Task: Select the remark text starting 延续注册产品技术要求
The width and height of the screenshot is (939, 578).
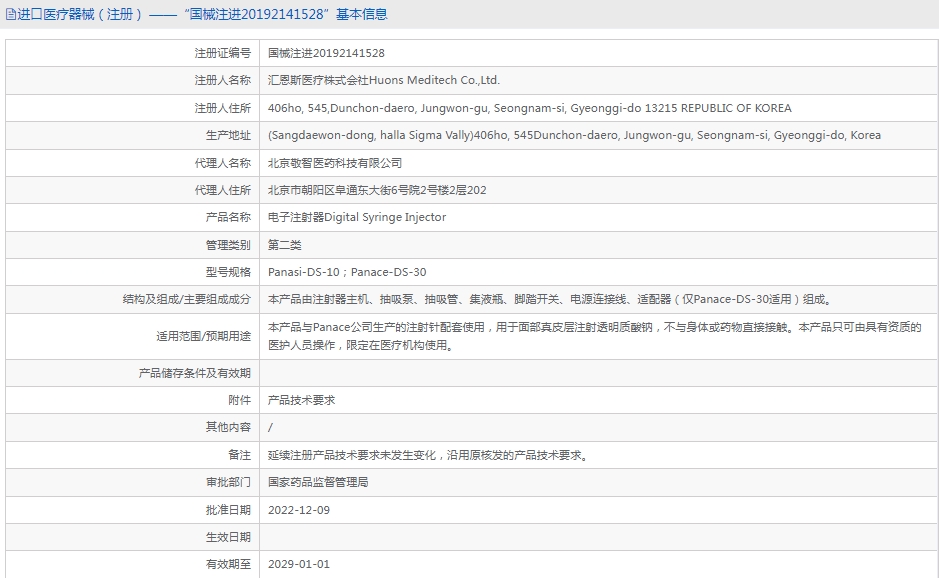Action: tap(429, 455)
